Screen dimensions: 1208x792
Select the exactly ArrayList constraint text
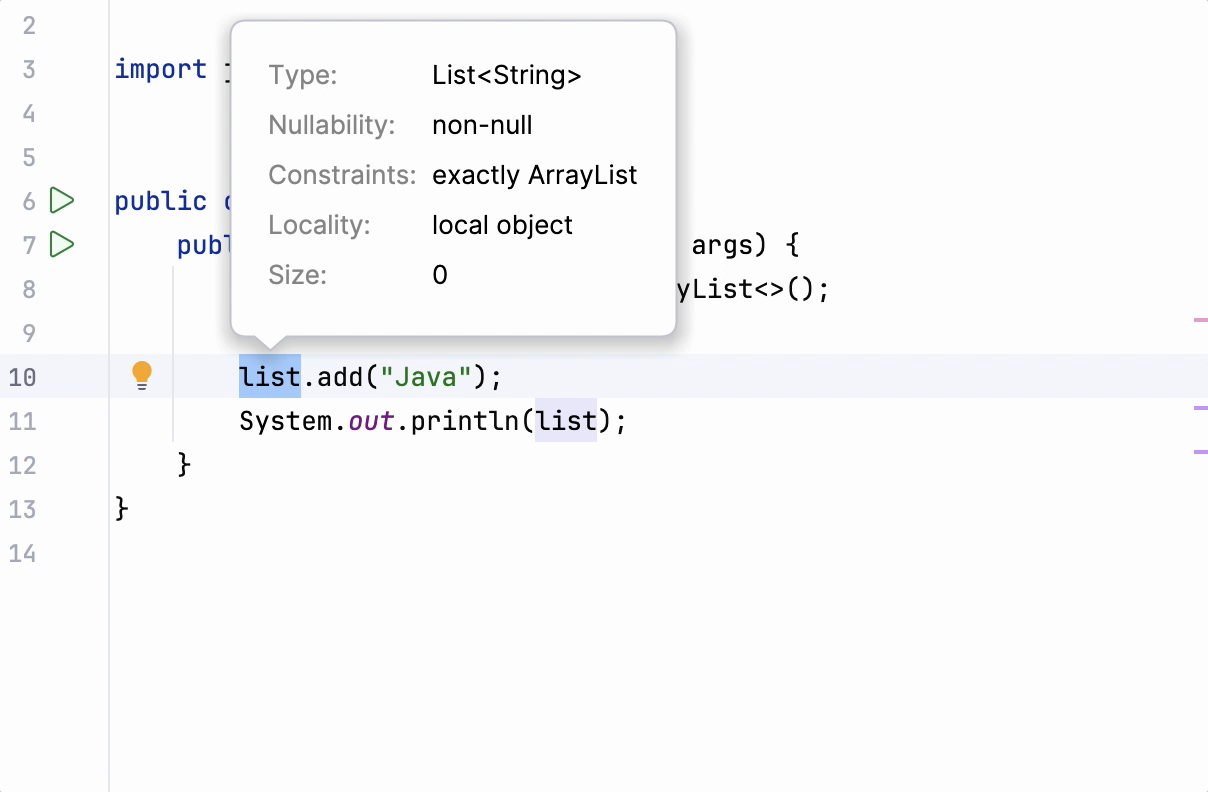534,174
